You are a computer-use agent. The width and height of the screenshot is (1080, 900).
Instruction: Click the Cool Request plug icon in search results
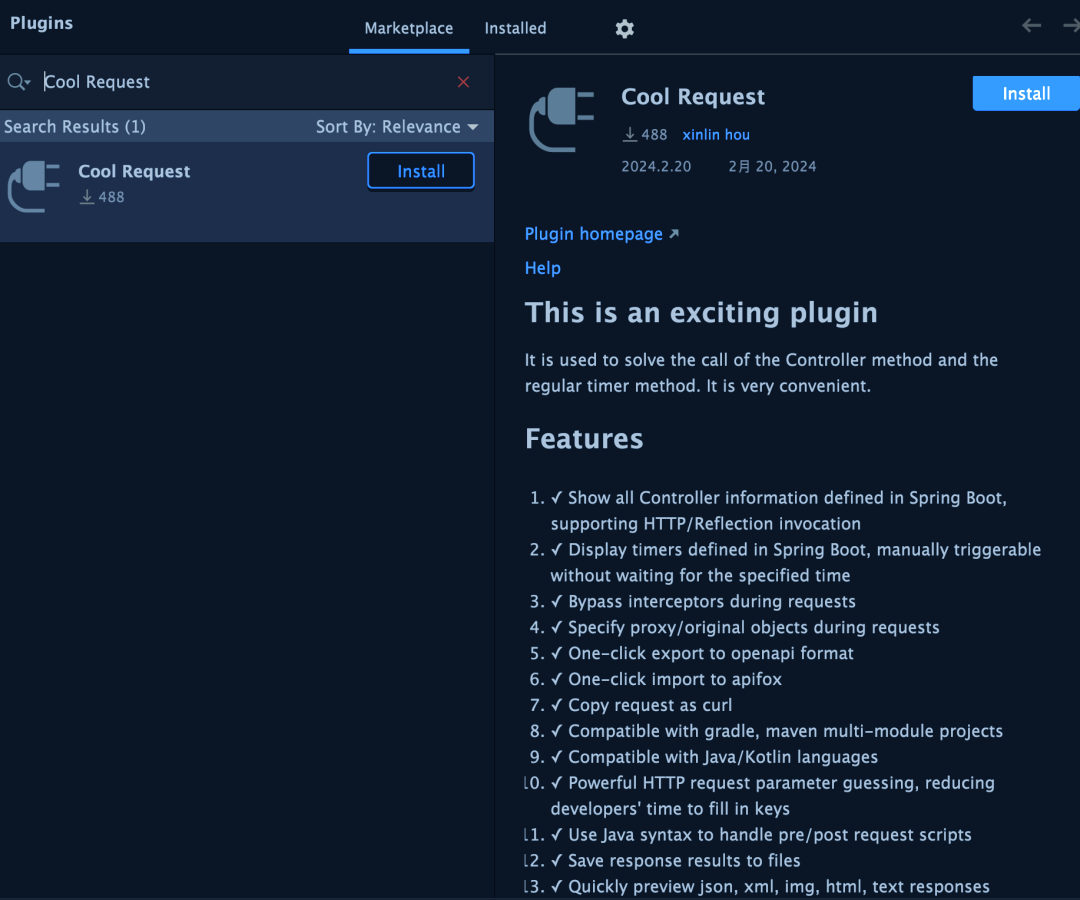pos(34,186)
